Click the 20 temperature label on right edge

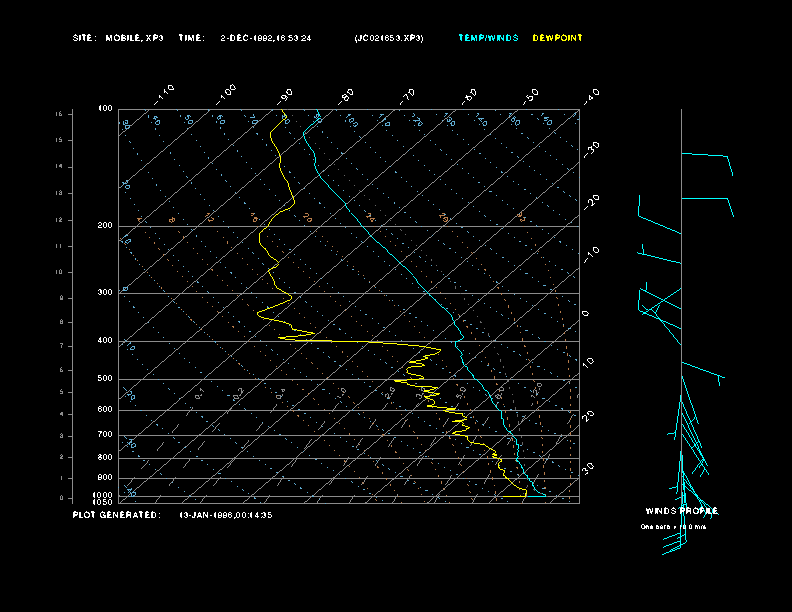(x=588, y=416)
